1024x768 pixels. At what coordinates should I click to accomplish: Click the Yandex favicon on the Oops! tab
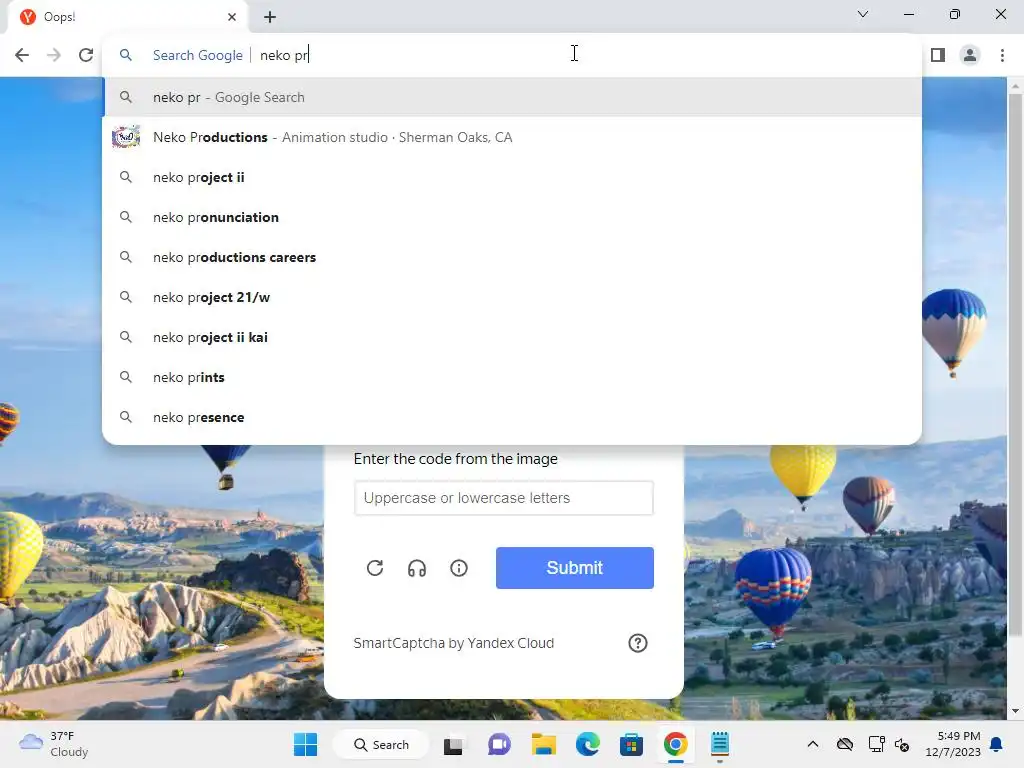27,17
